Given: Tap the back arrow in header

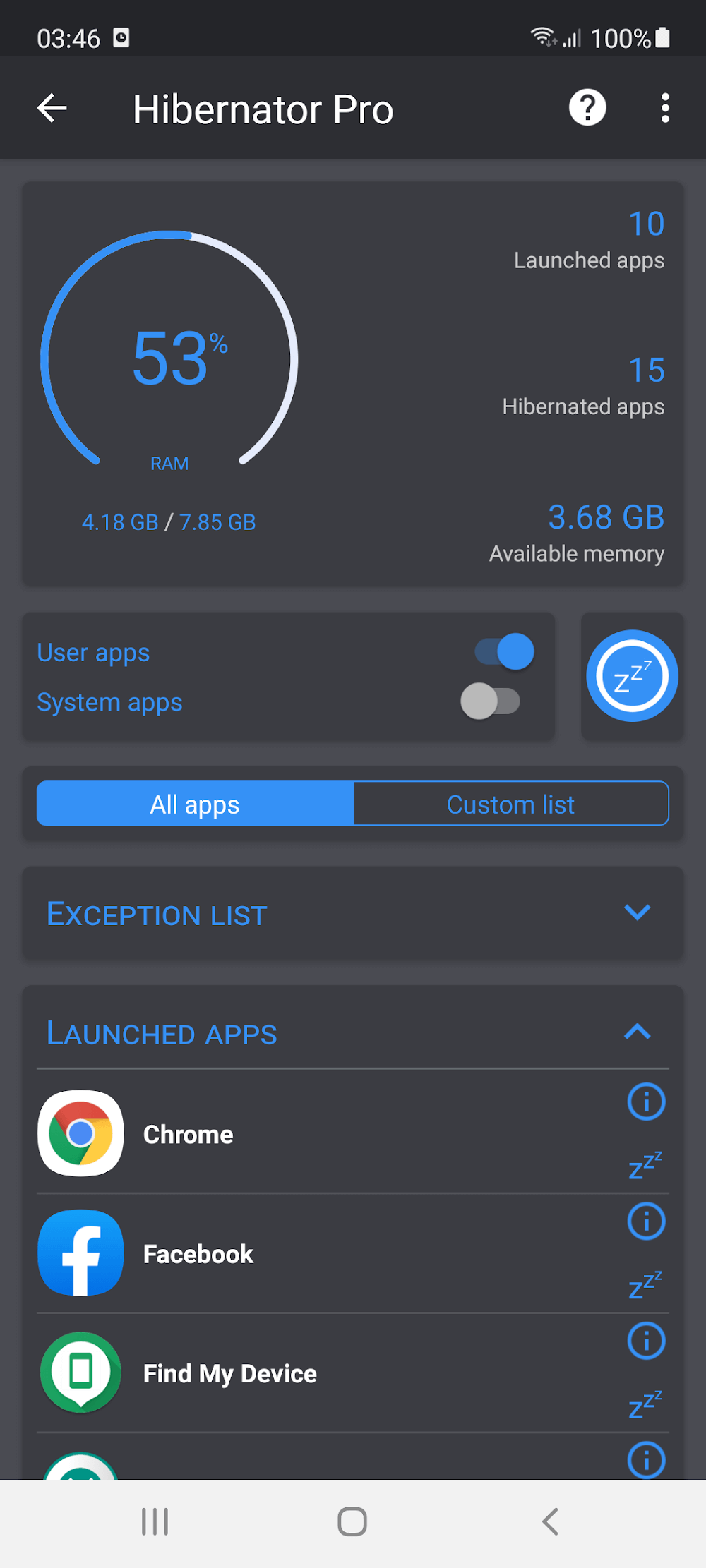Looking at the screenshot, I should coord(52,109).
